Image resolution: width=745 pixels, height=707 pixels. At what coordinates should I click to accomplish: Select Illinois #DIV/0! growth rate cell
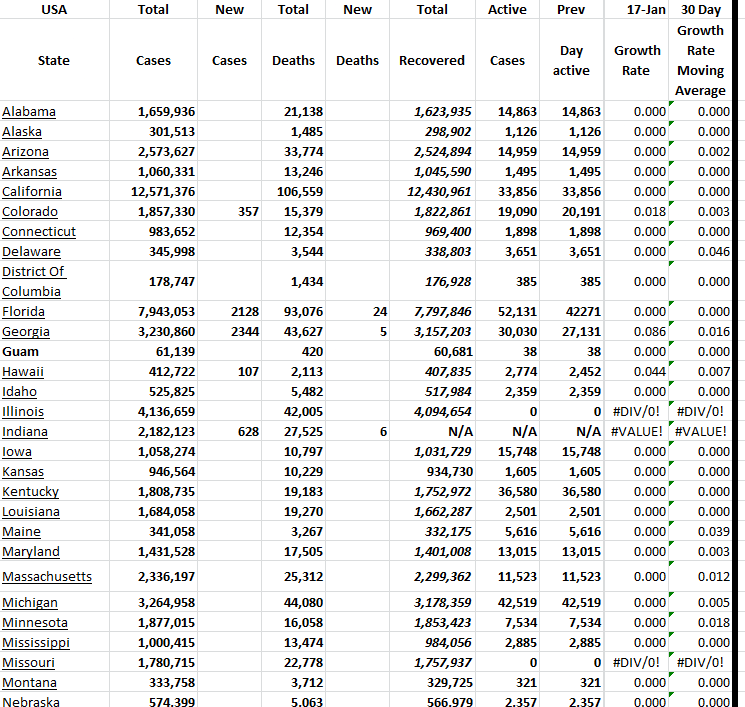[x=636, y=411]
